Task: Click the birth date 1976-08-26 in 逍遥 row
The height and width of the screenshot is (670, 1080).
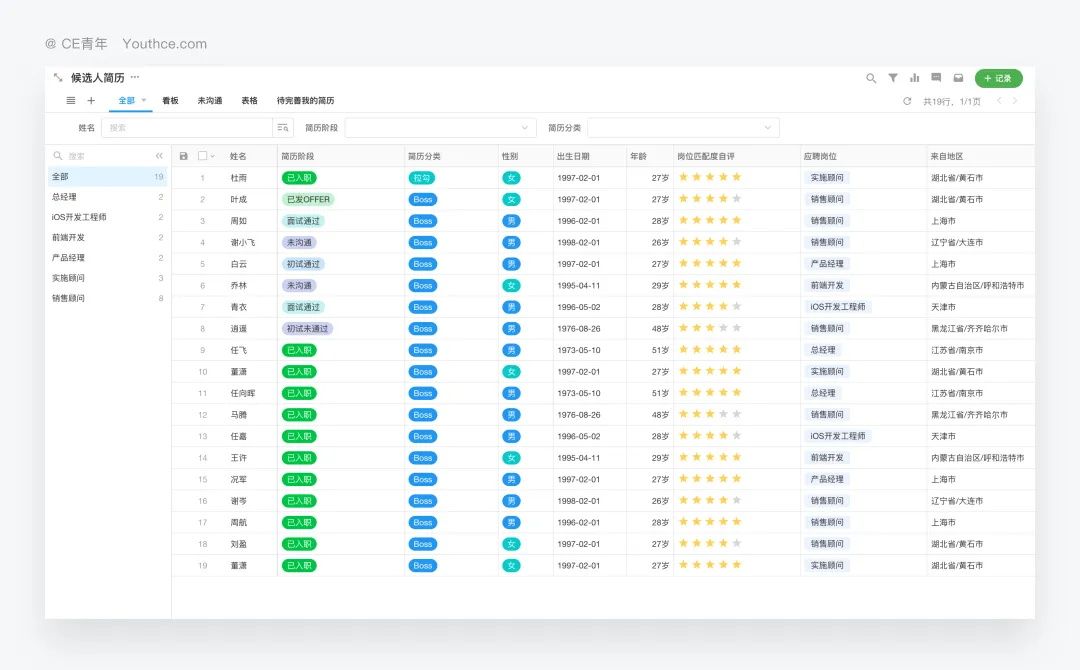Action: [579, 328]
